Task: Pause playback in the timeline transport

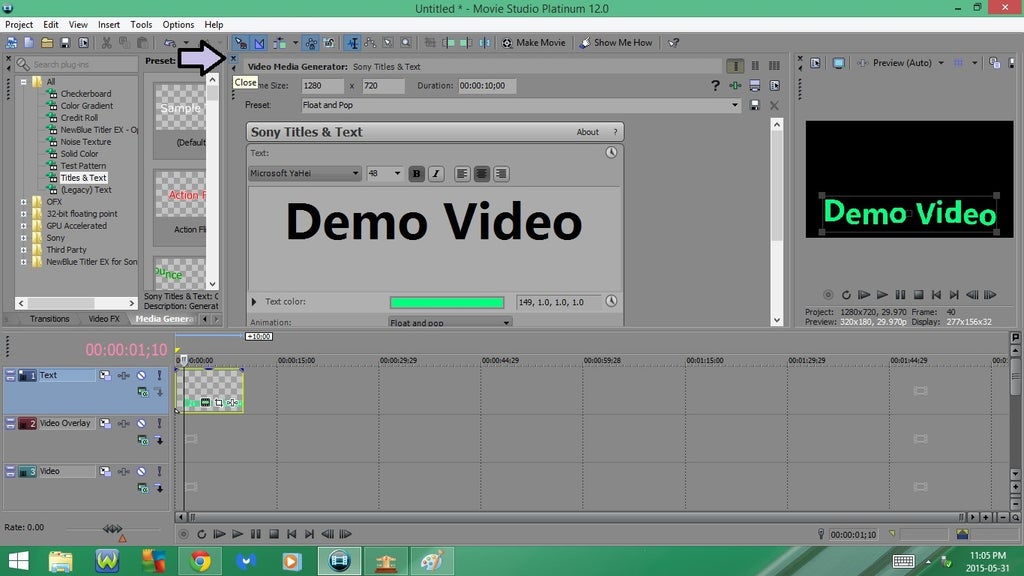Action: (255, 534)
